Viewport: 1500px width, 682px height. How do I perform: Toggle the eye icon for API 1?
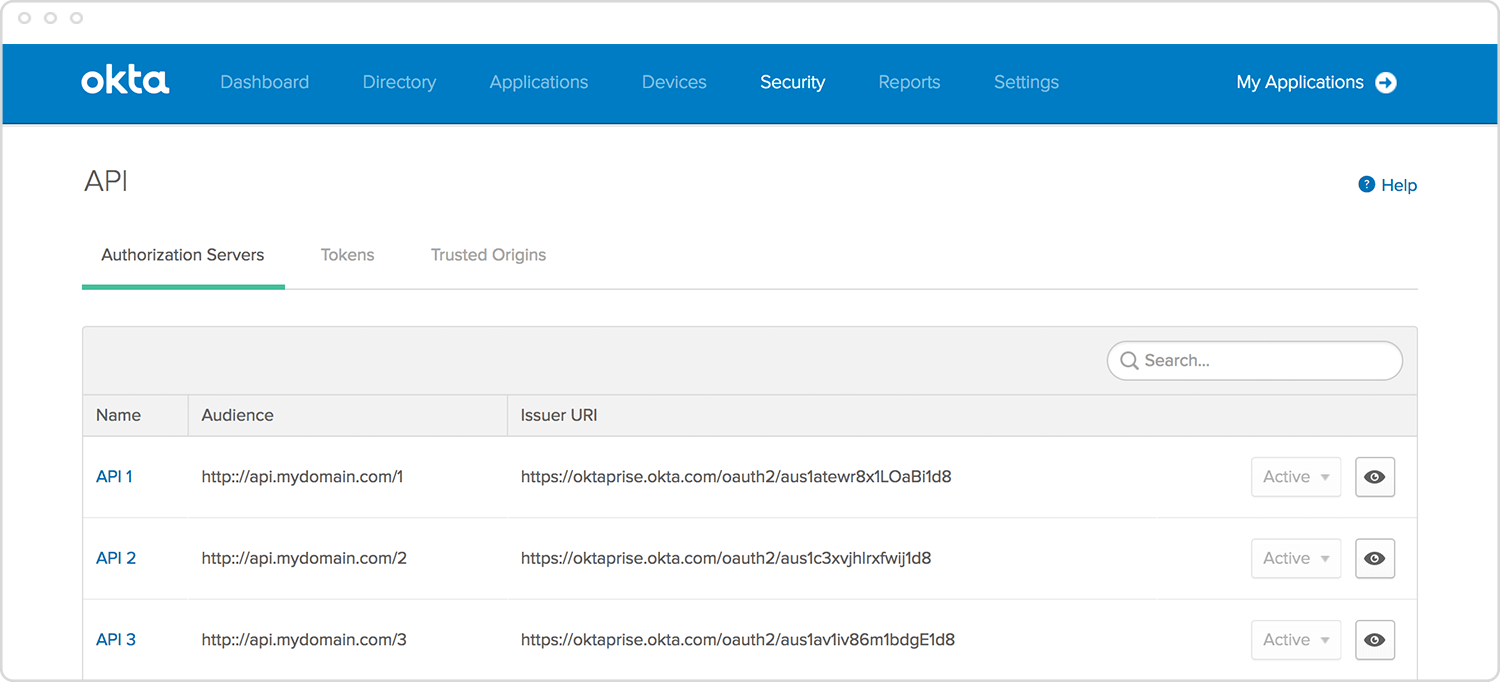[x=1374, y=477]
